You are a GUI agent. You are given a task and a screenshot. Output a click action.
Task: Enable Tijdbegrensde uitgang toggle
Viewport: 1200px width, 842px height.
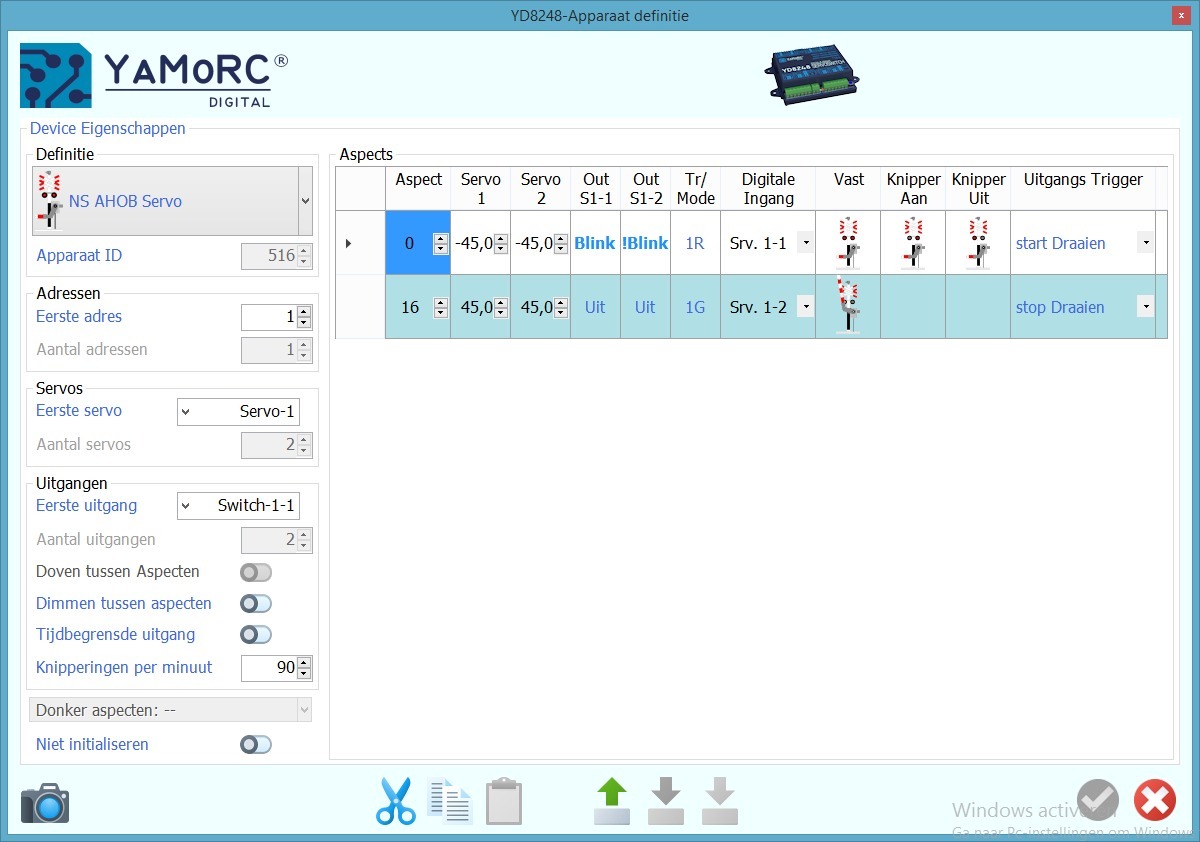(x=256, y=635)
